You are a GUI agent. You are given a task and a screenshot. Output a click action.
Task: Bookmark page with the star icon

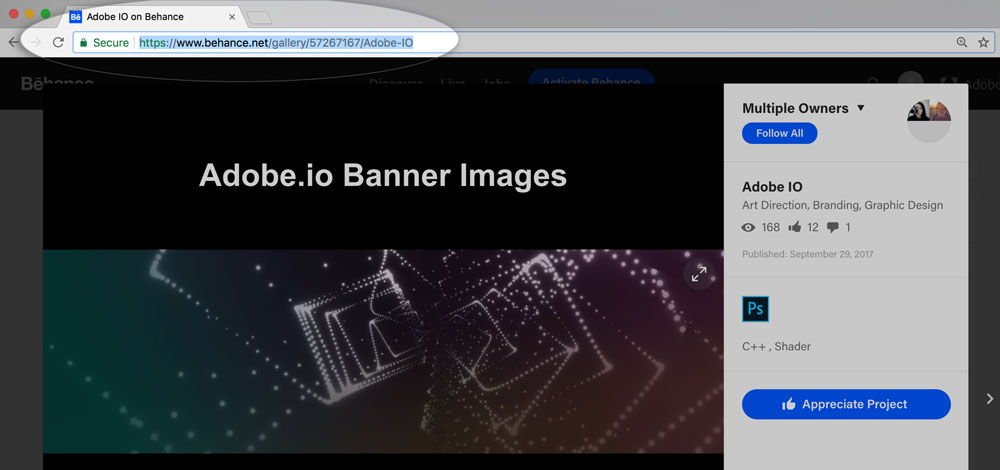(983, 43)
